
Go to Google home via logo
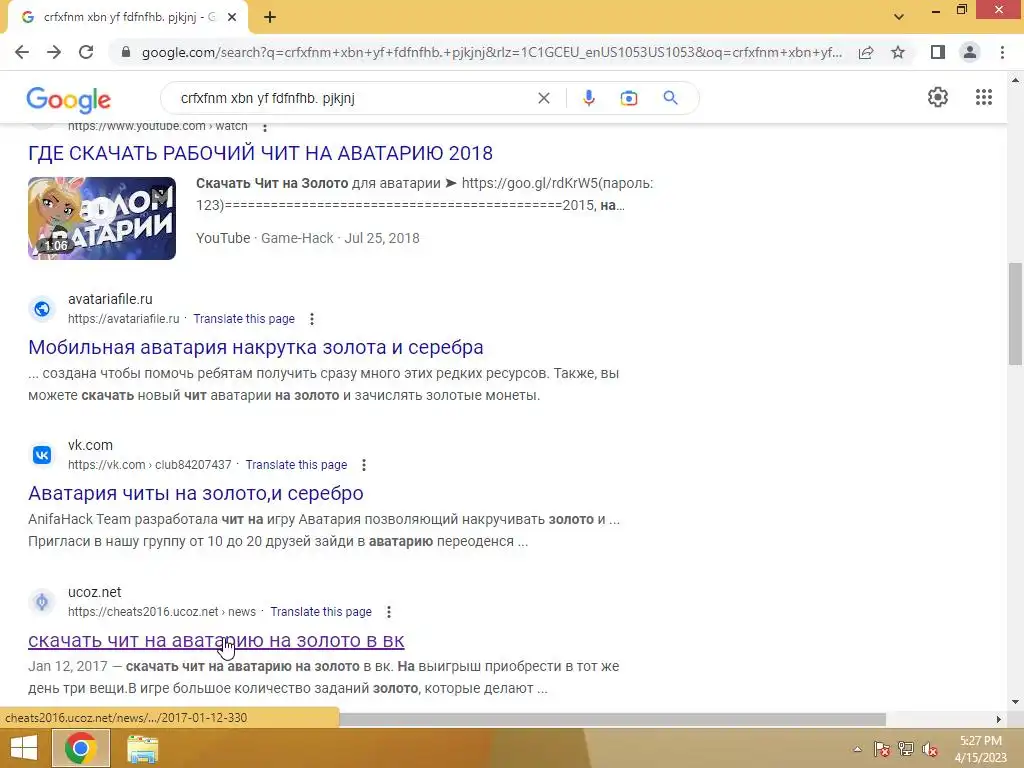(69, 100)
